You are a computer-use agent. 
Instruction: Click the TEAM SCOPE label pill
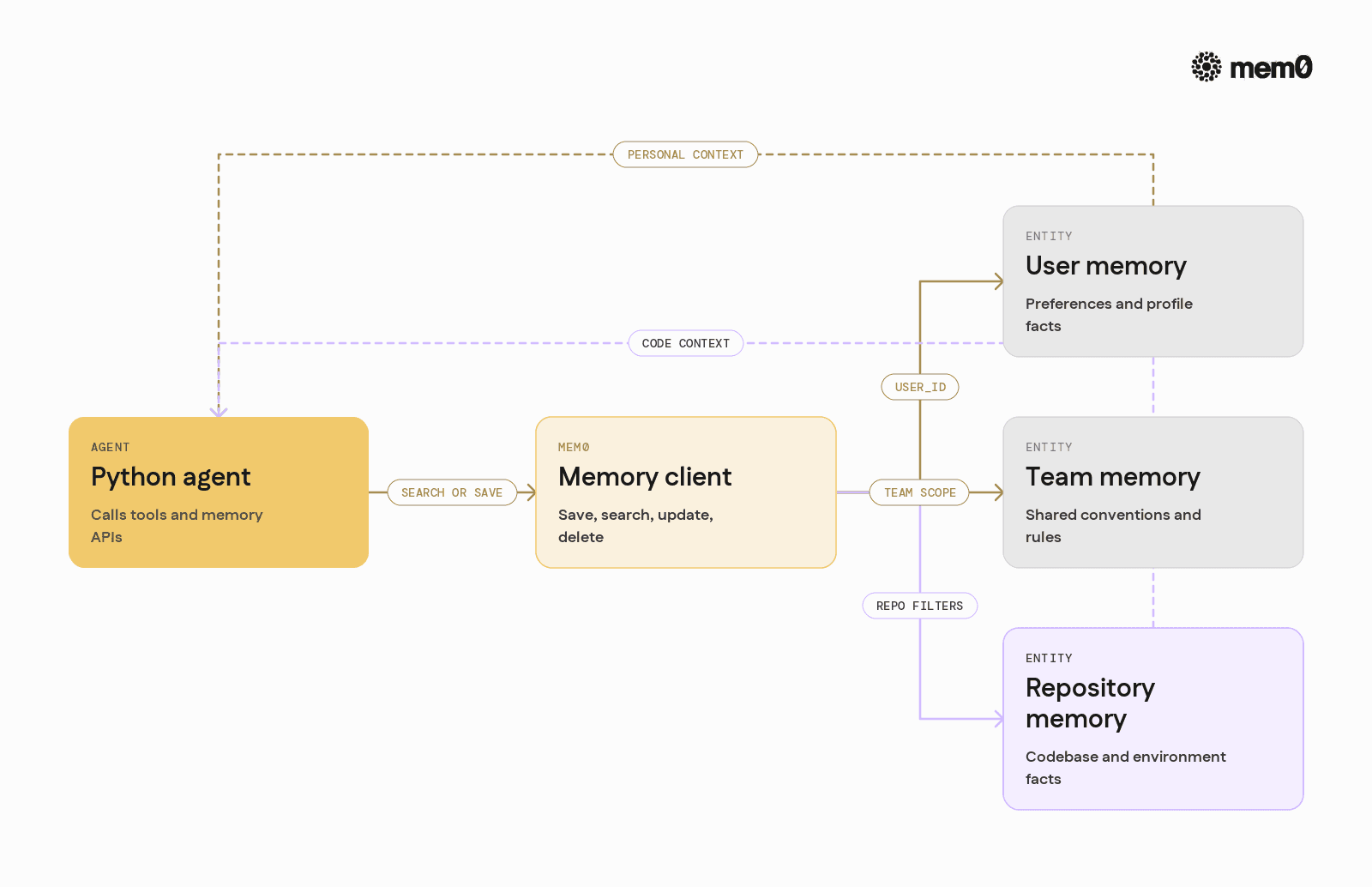point(919,492)
